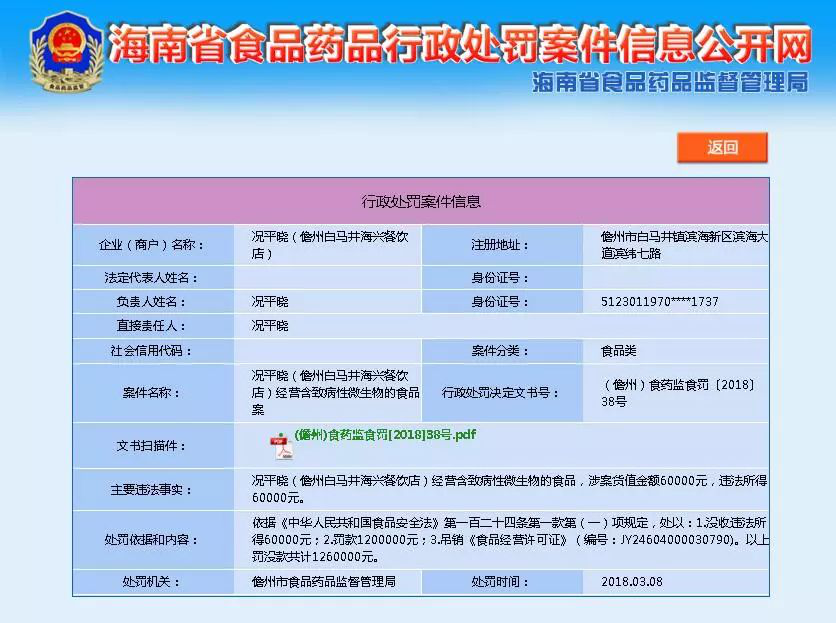Screen dimensions: 836x623
Task: Select the date 2018.03.08
Action: point(632,582)
